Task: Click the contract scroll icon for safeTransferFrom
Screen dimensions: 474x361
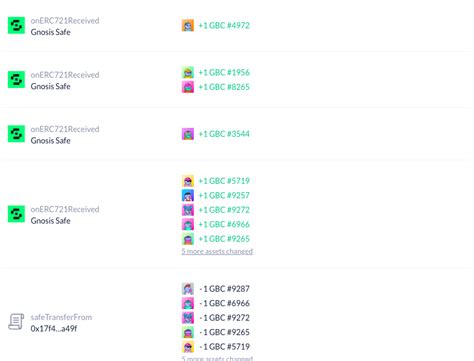Action: [x=16, y=321]
